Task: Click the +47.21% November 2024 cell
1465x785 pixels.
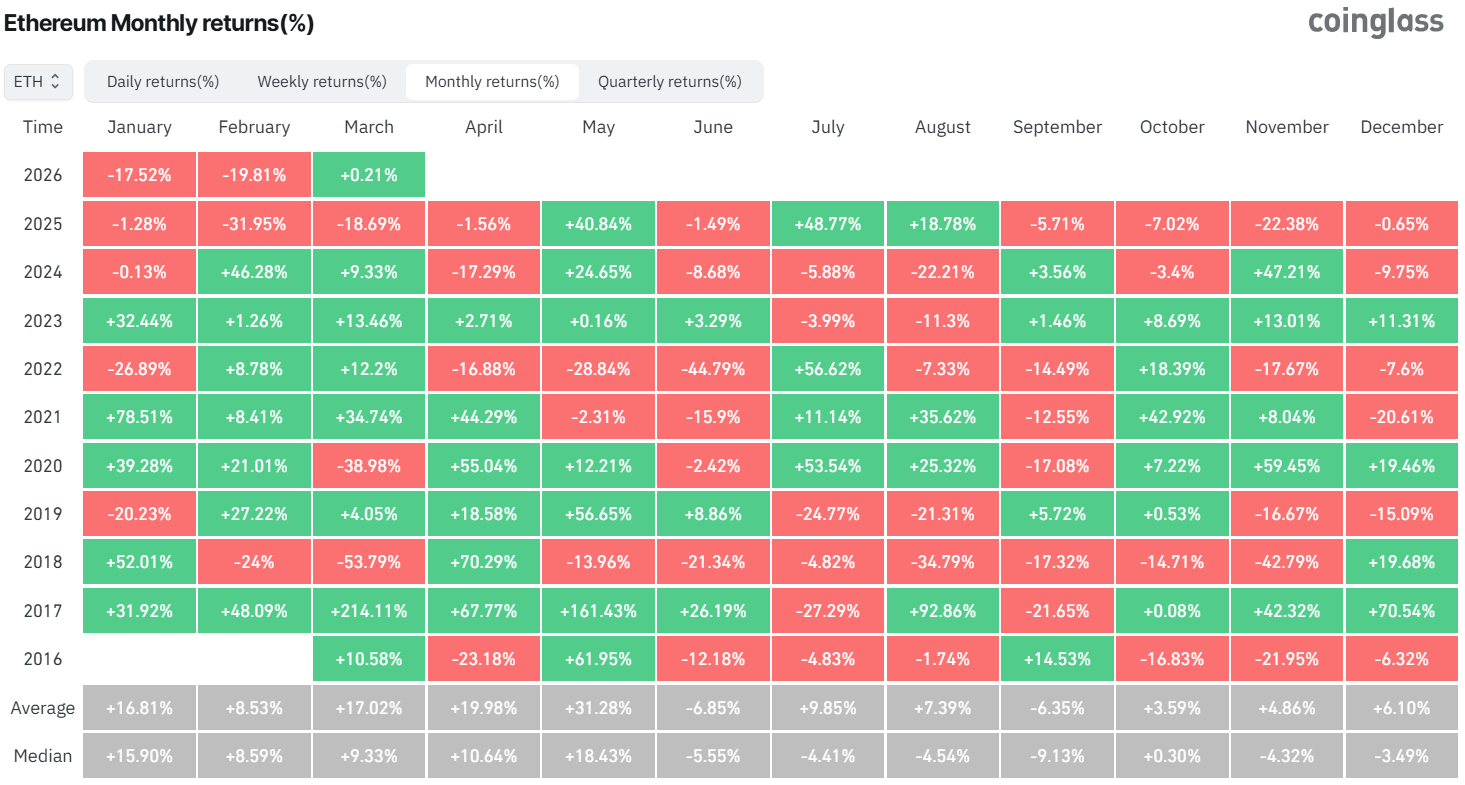Action: click(1287, 272)
